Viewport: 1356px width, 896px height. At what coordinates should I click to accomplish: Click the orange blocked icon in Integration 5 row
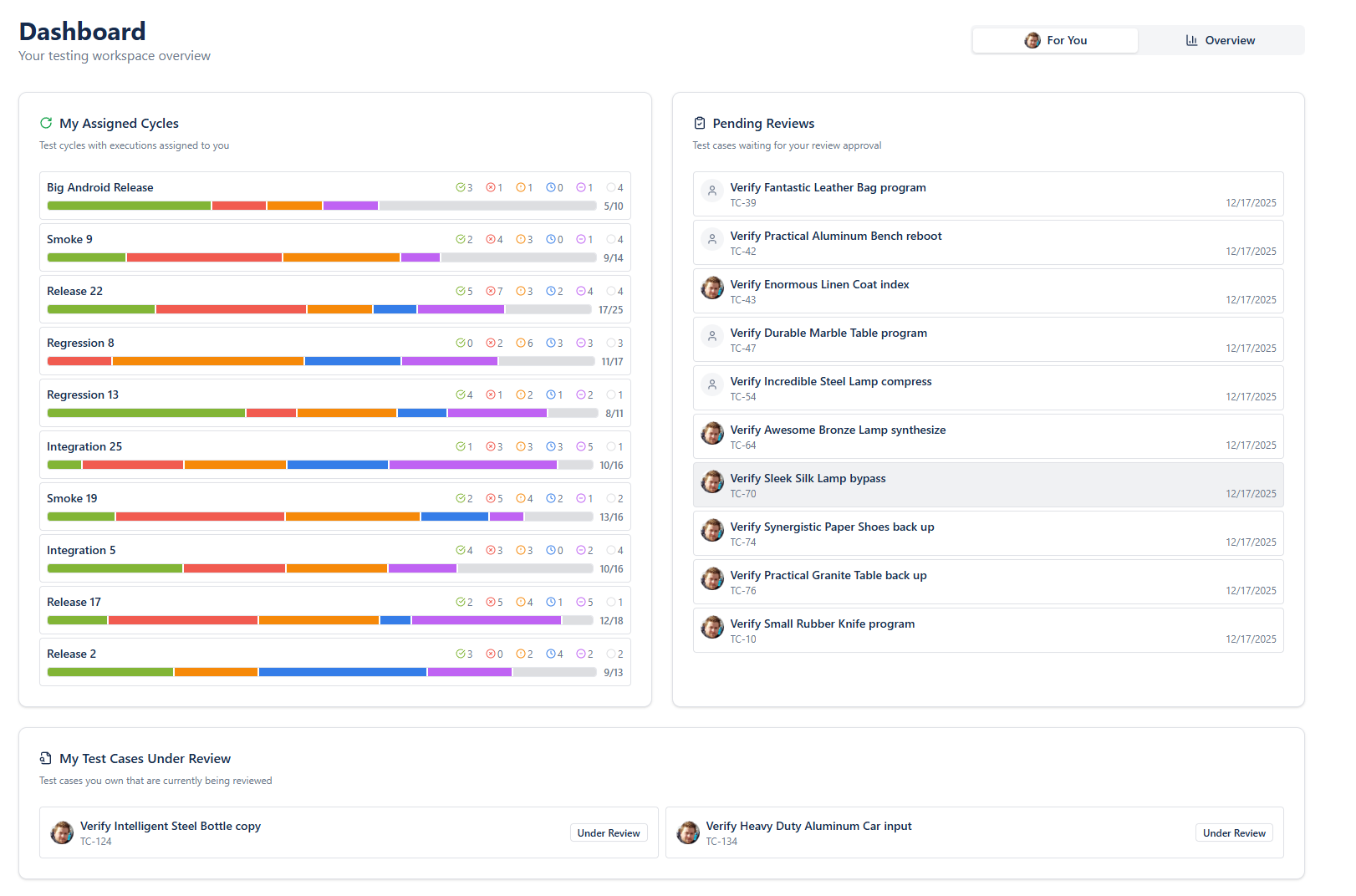pyautogui.click(x=520, y=551)
